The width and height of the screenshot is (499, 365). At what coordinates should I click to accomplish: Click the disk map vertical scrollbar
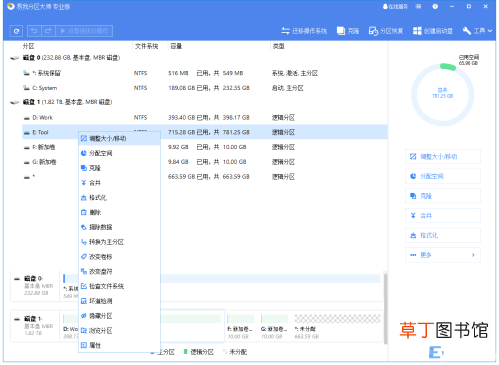pos(385,308)
